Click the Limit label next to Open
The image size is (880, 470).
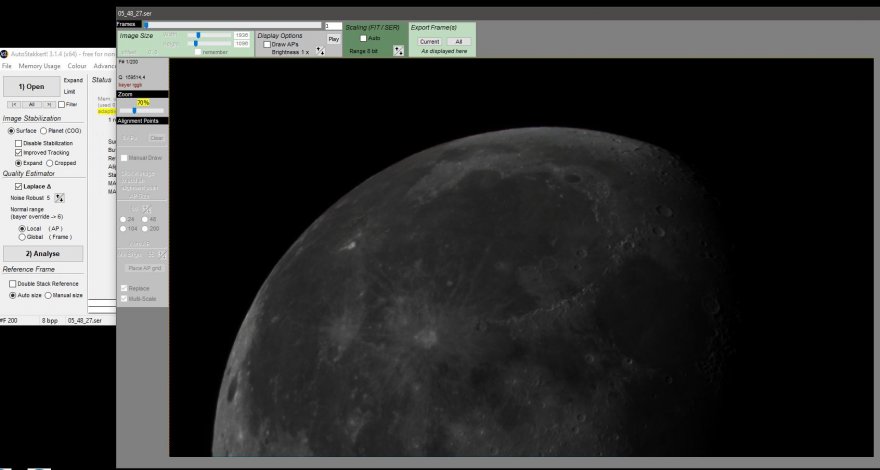pyautogui.click(x=70, y=92)
